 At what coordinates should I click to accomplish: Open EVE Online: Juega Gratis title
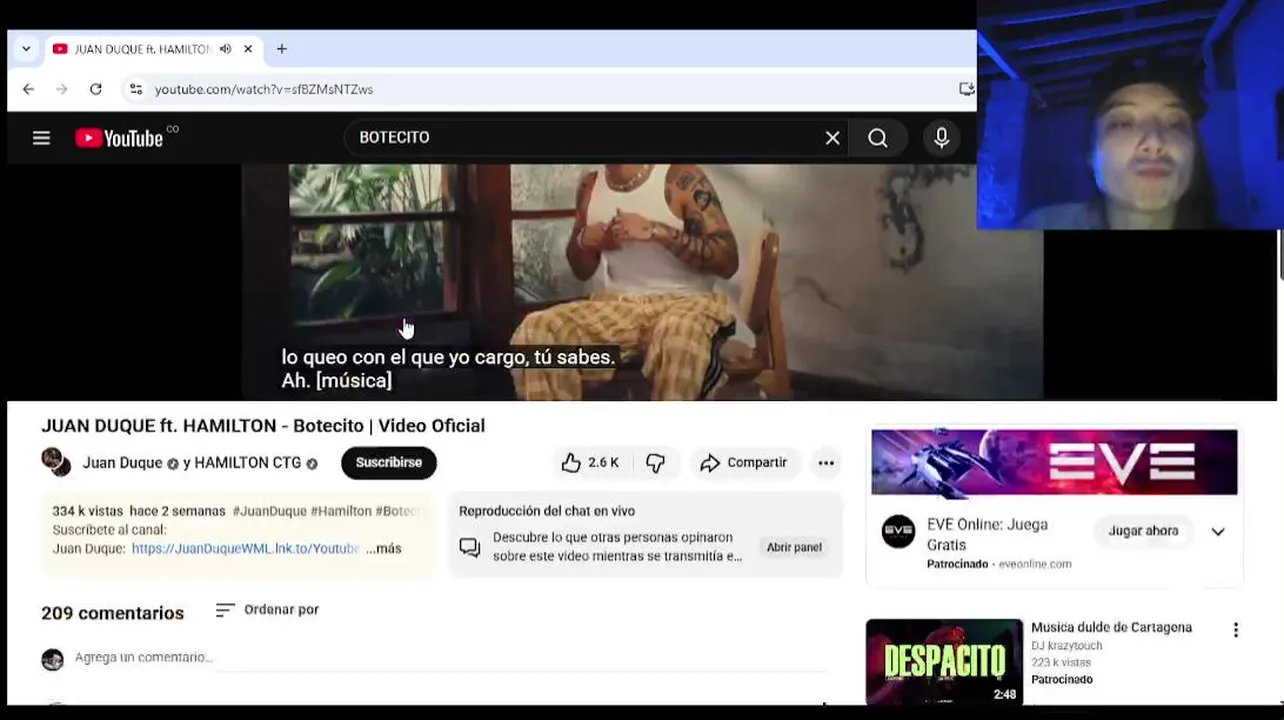click(987, 534)
